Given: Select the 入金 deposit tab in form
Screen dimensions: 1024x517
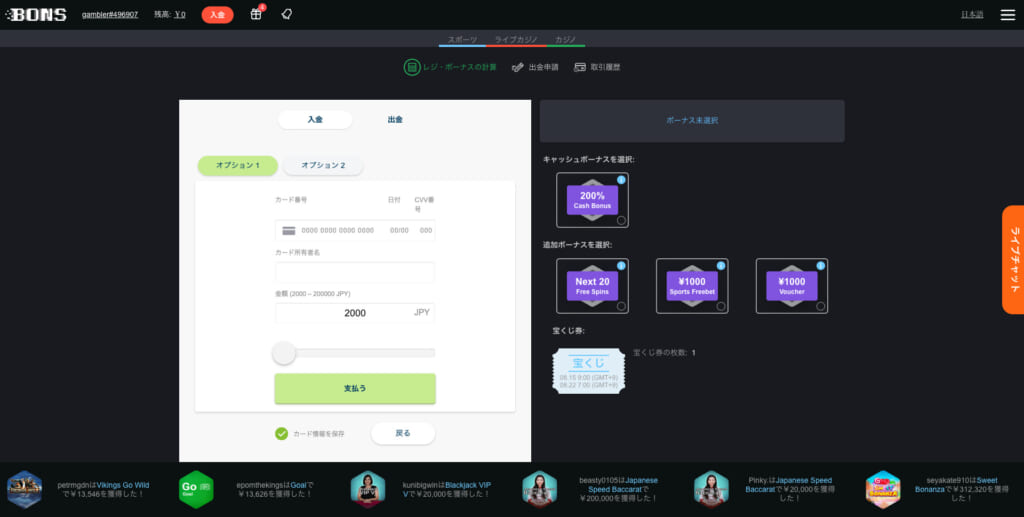Looking at the screenshot, I should tap(315, 119).
